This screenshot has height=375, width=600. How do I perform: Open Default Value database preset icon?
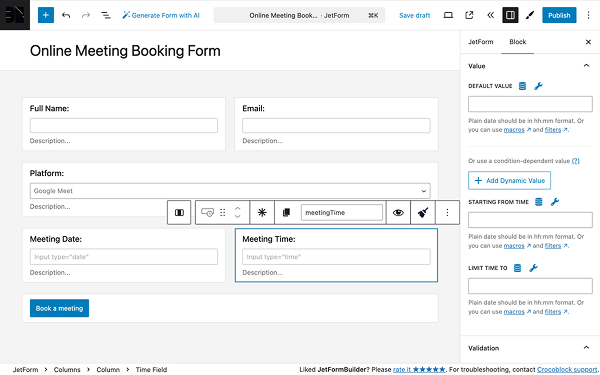tap(522, 86)
